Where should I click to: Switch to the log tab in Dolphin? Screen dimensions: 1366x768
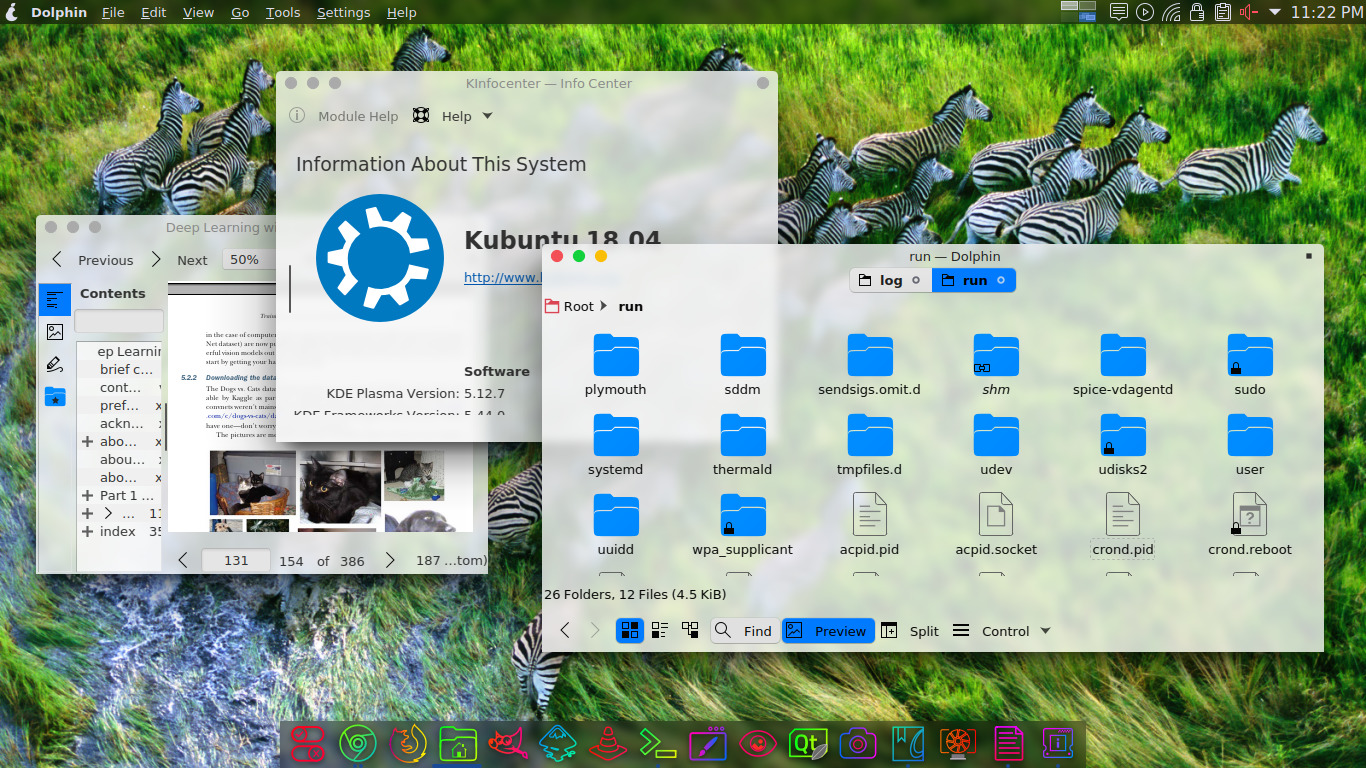click(891, 280)
